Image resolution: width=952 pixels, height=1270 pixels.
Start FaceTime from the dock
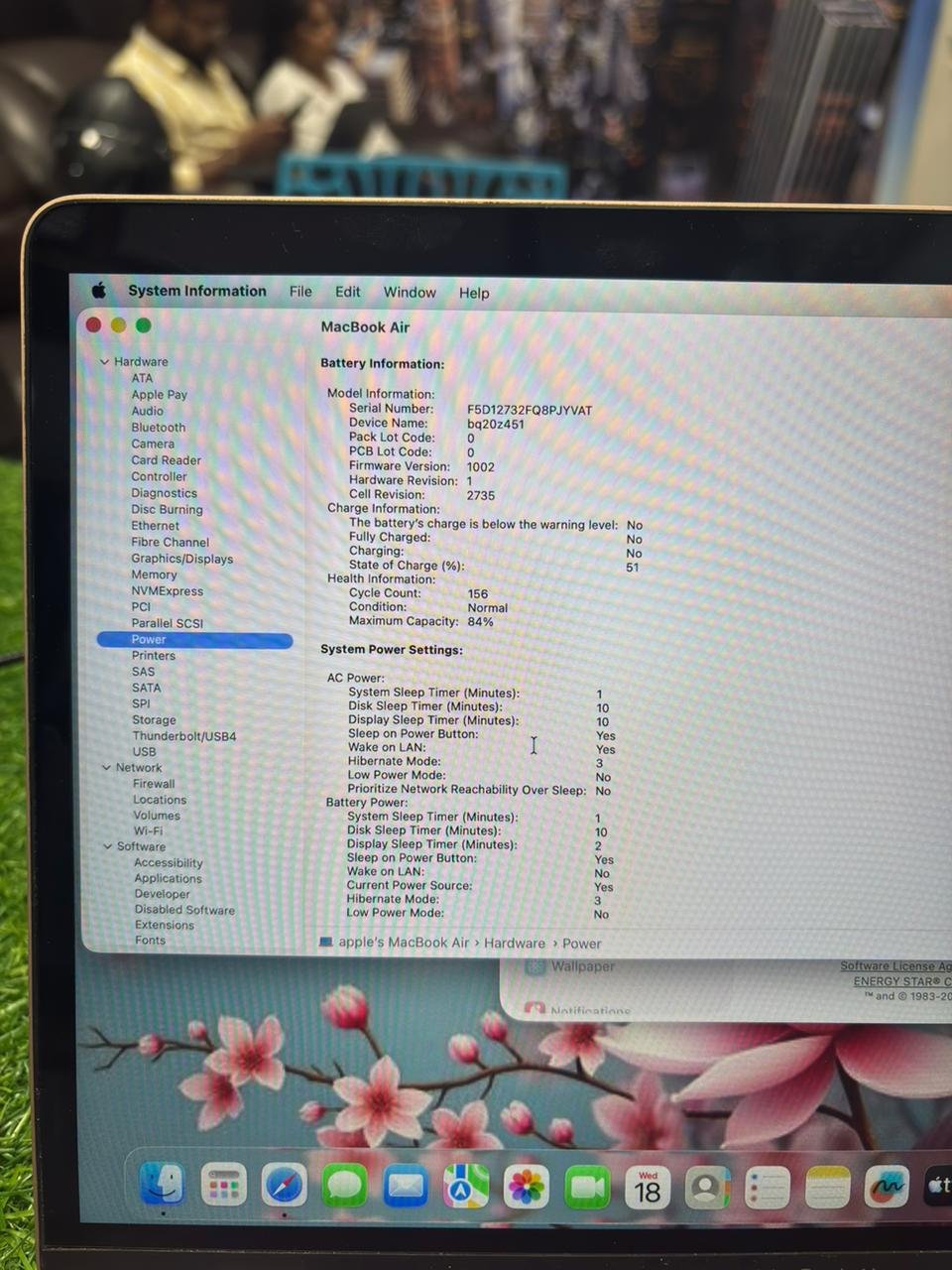pos(587,1188)
